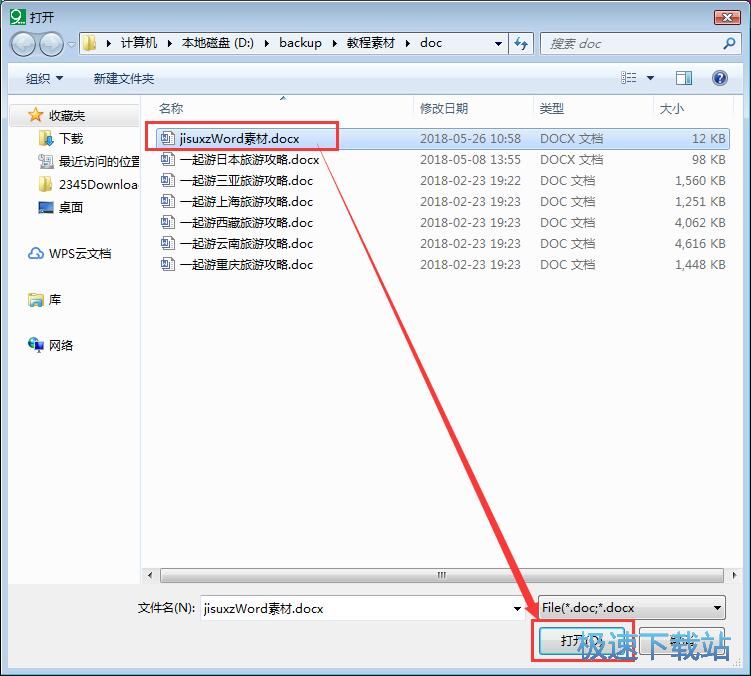Click the Back navigation arrow button
This screenshot has width=751, height=676.
(23, 44)
